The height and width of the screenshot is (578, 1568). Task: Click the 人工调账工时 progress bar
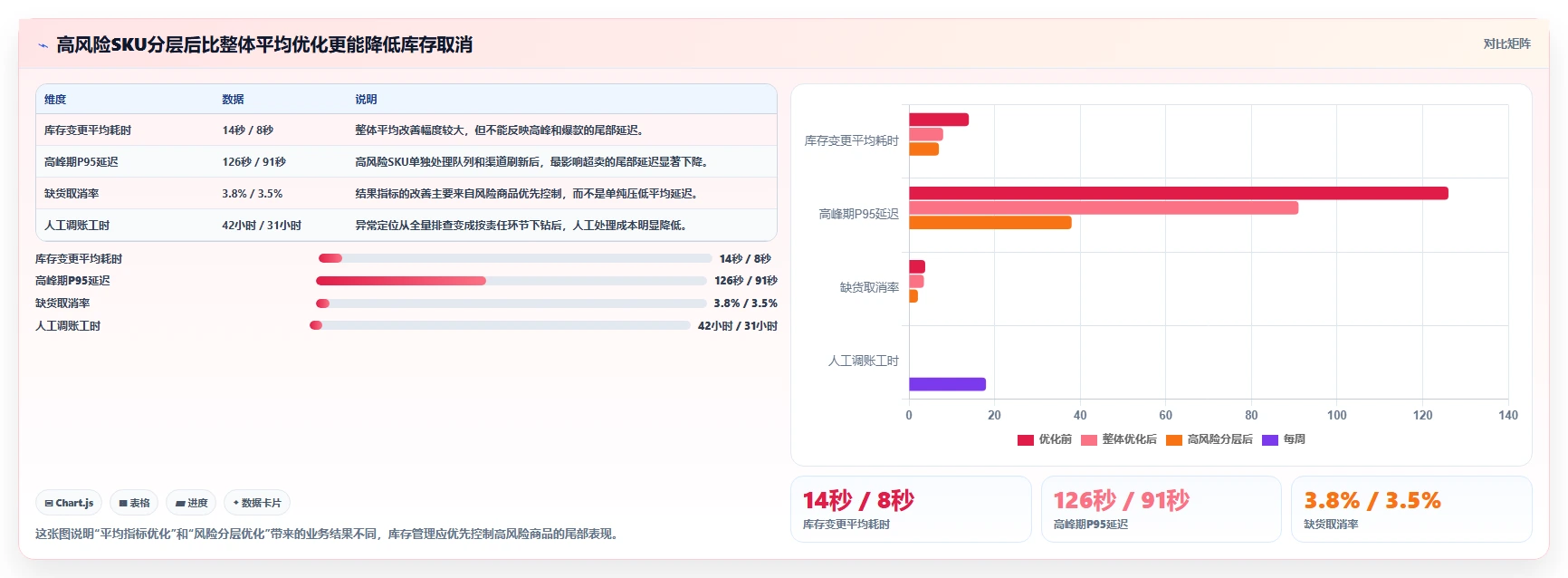[x=500, y=325]
